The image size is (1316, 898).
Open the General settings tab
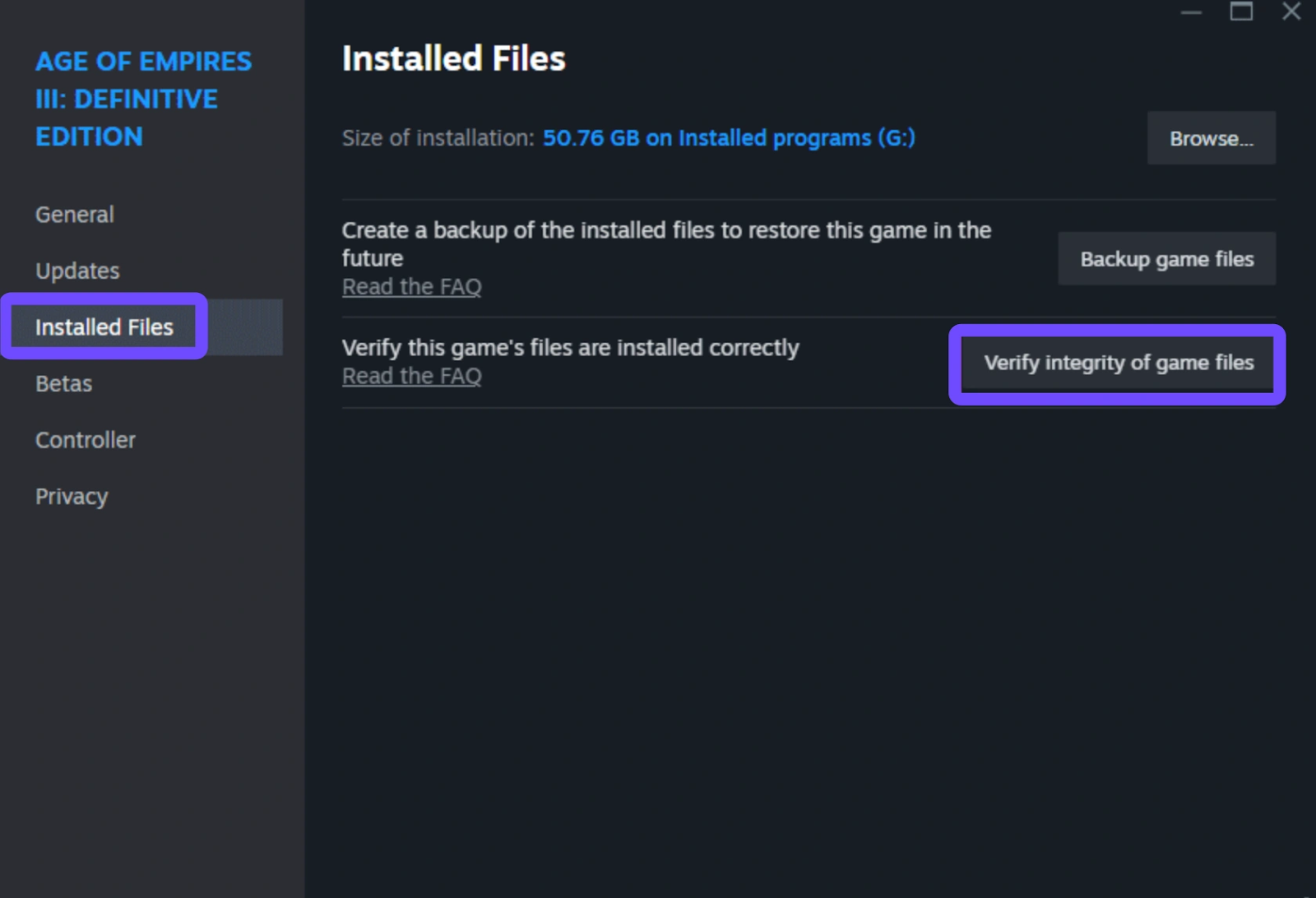[x=74, y=215]
